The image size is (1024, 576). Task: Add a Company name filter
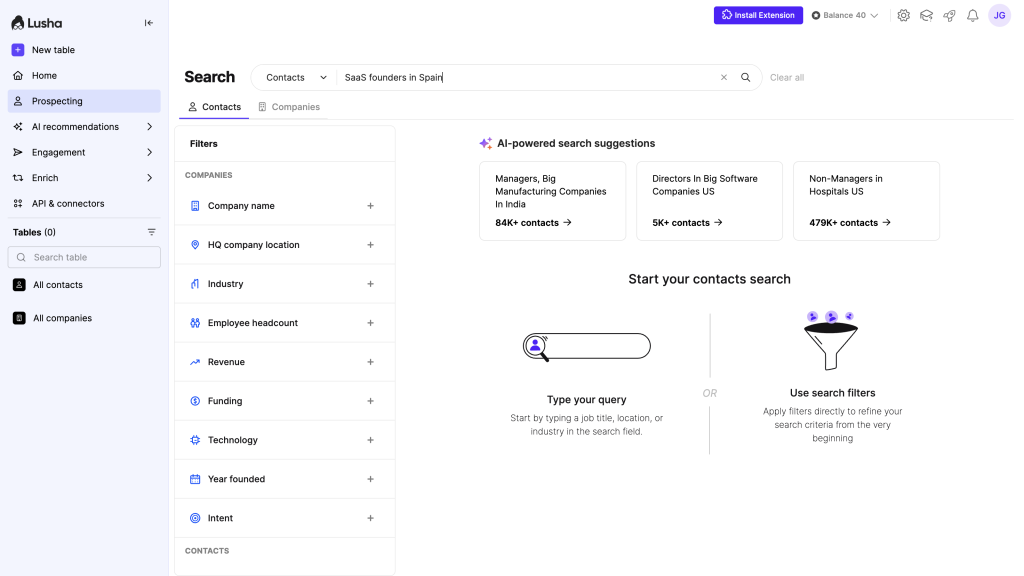click(x=370, y=206)
